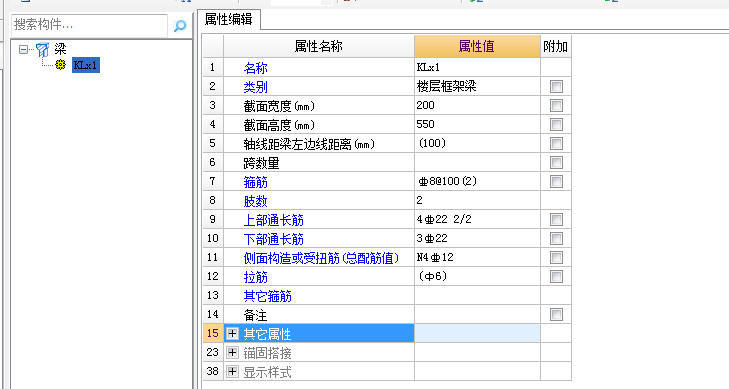Toggle the 侧面构造或受扭筋 附加 checkbox
729x389 pixels.
point(556,257)
